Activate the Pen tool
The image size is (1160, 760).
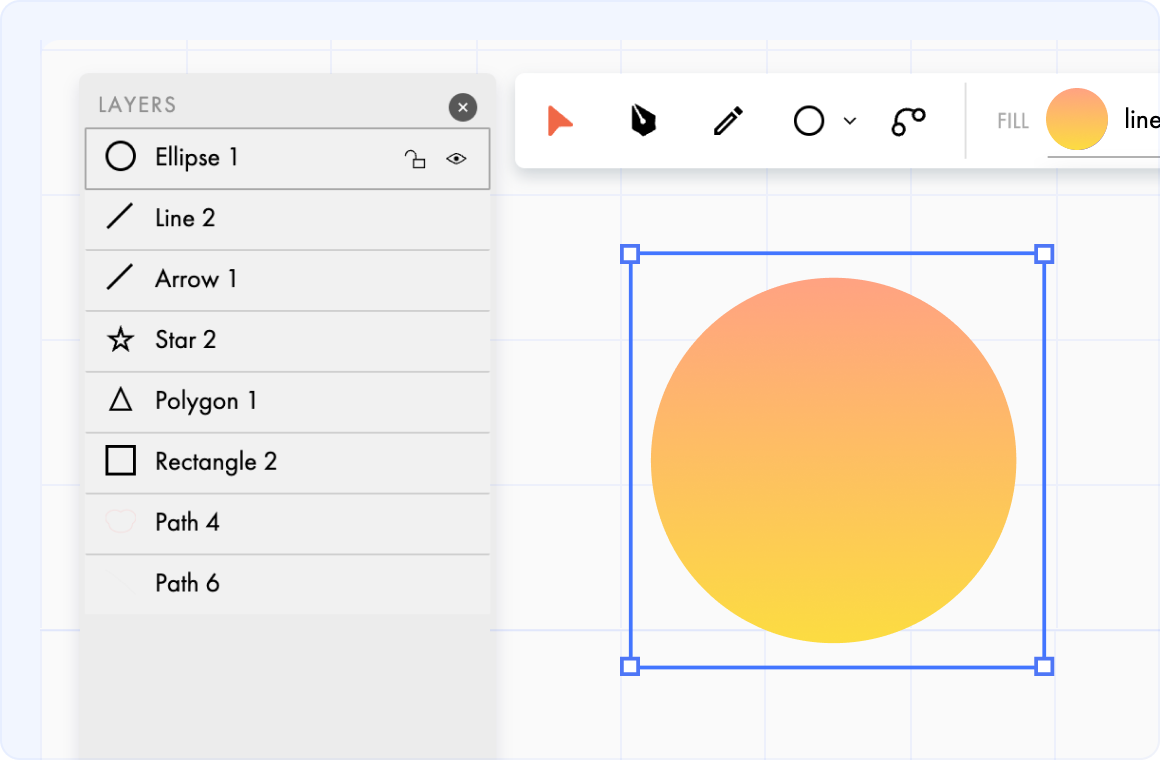tap(643, 120)
